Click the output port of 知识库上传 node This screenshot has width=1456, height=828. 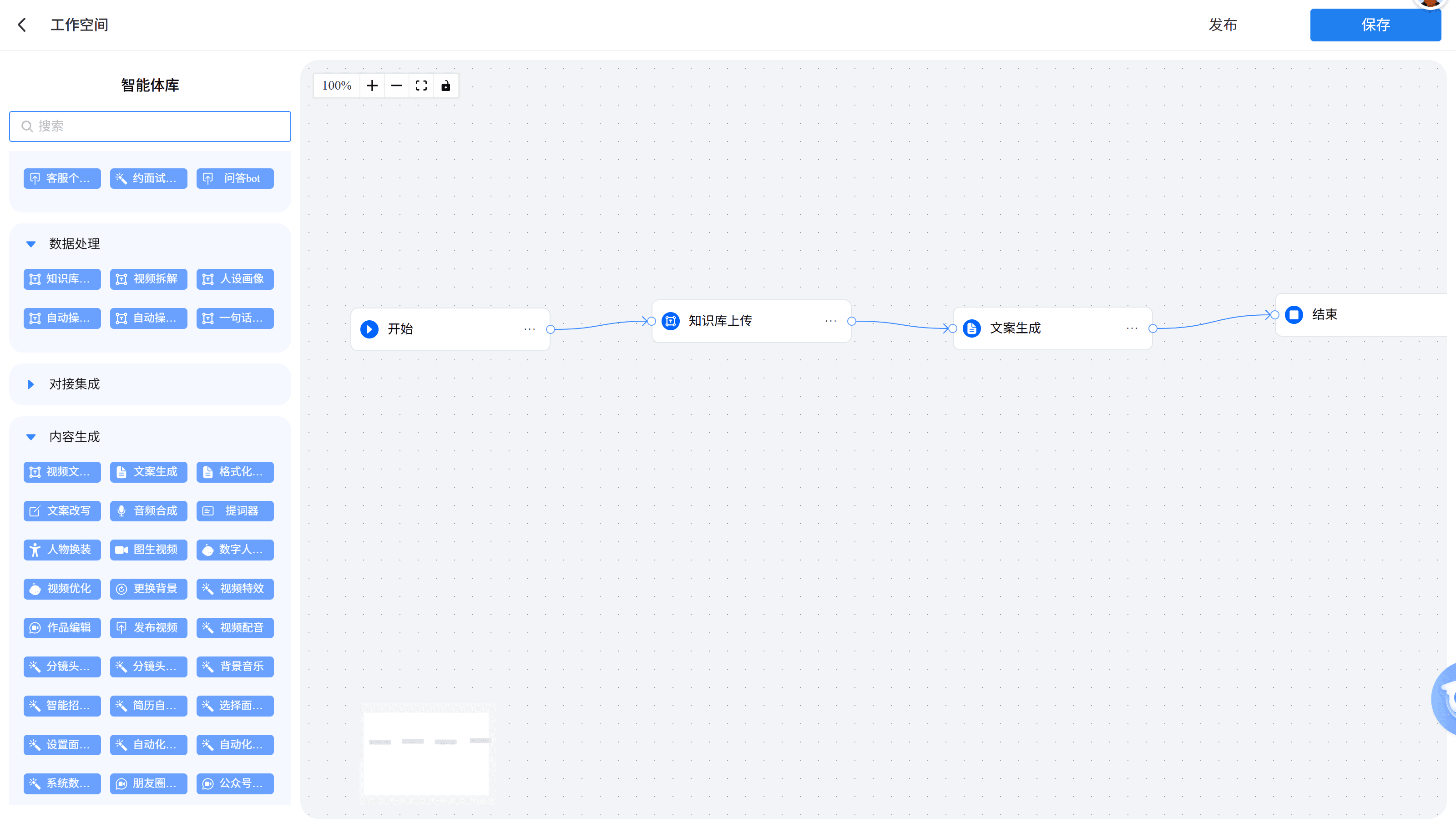(x=851, y=321)
